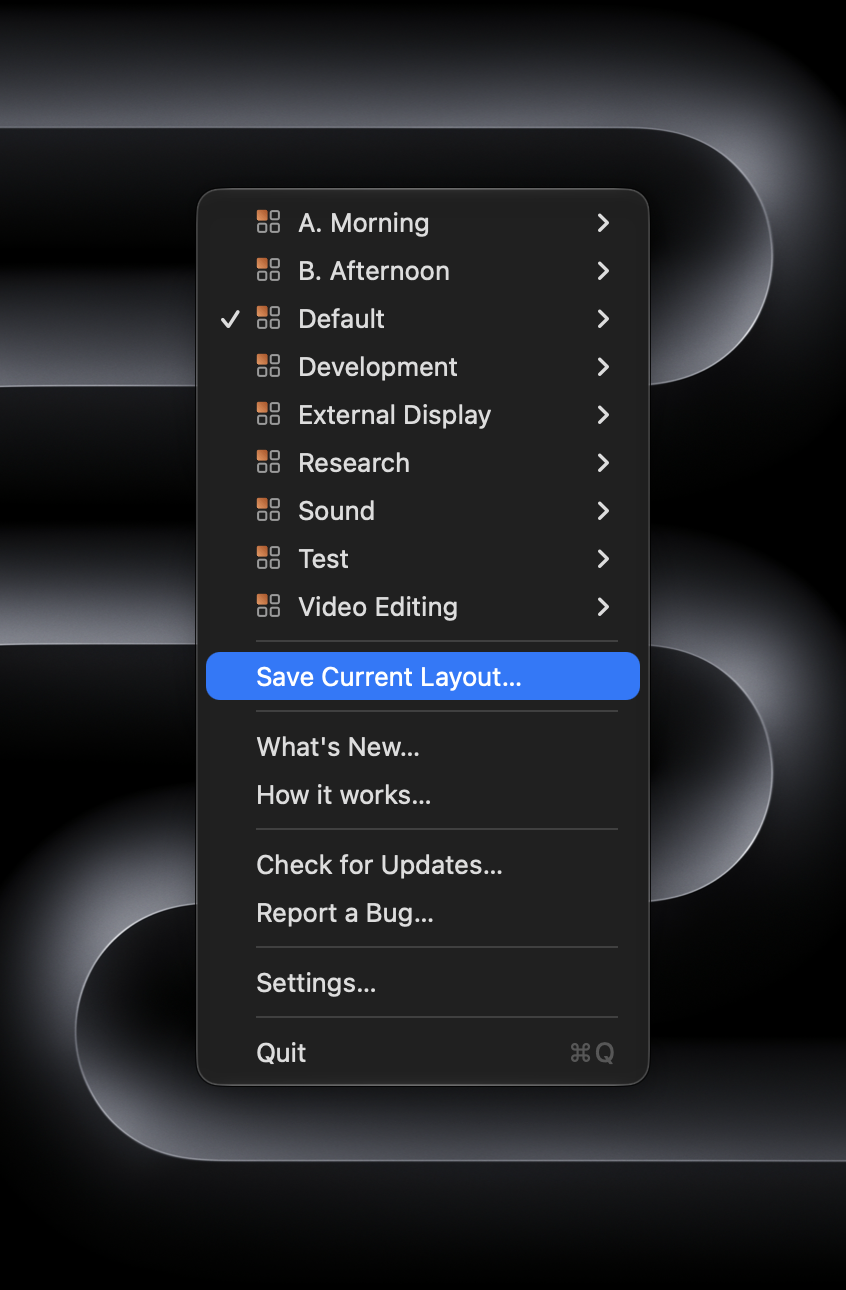Expand the Default submenu arrow
The width and height of the screenshot is (846, 1290).
pyautogui.click(x=603, y=318)
